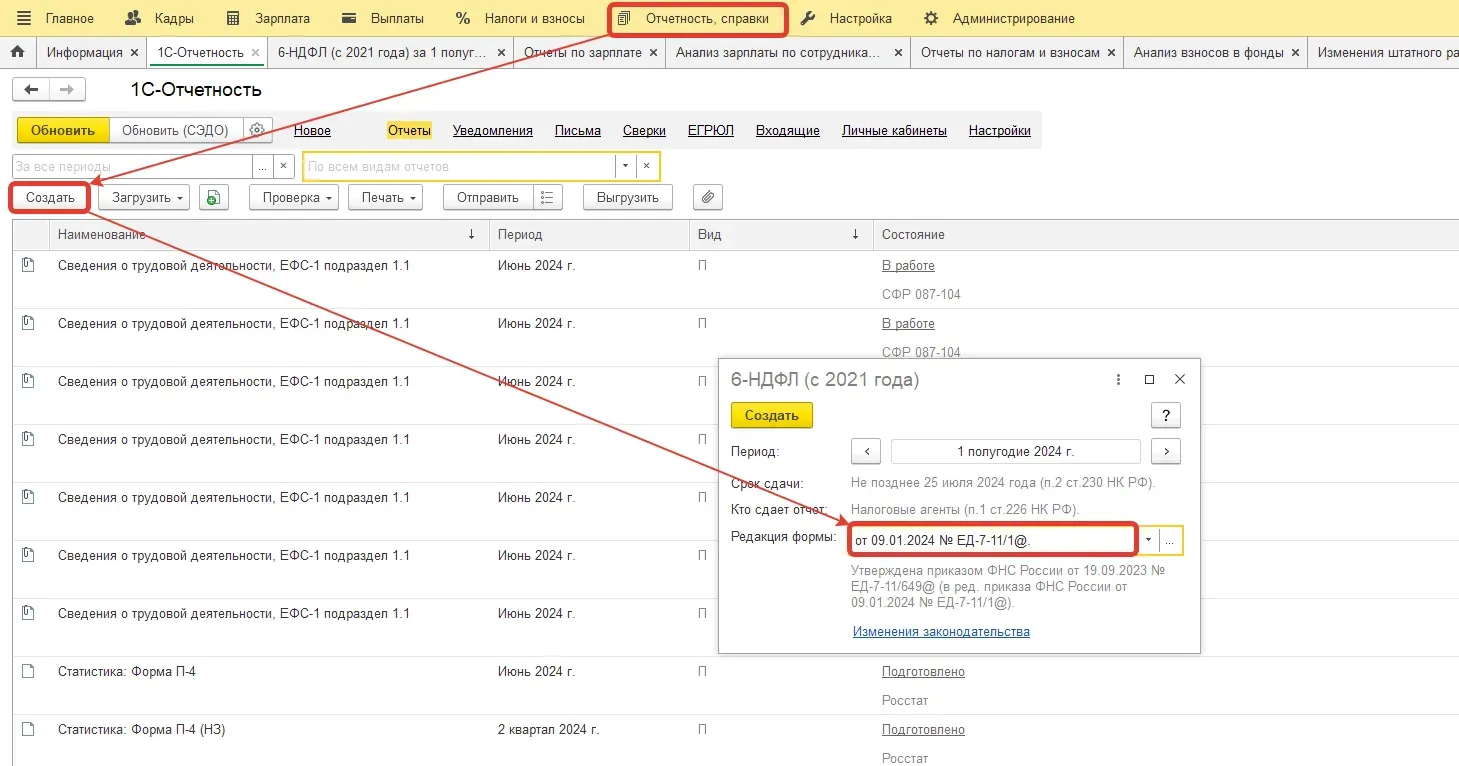Close the Информация tab

(134, 53)
